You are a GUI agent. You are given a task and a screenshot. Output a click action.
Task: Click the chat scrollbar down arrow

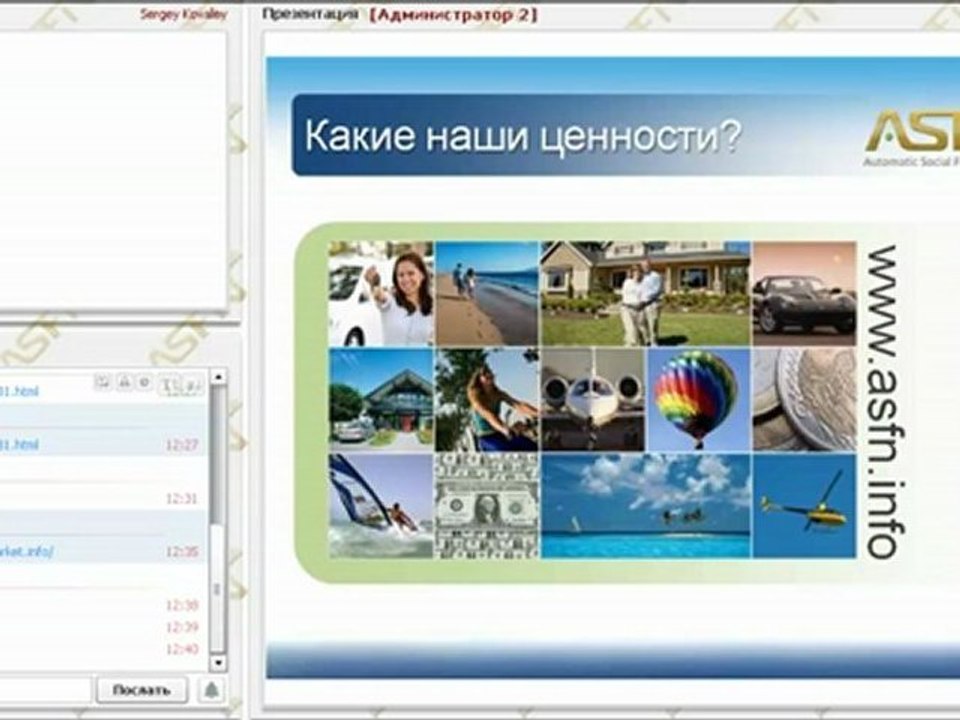coord(217,662)
